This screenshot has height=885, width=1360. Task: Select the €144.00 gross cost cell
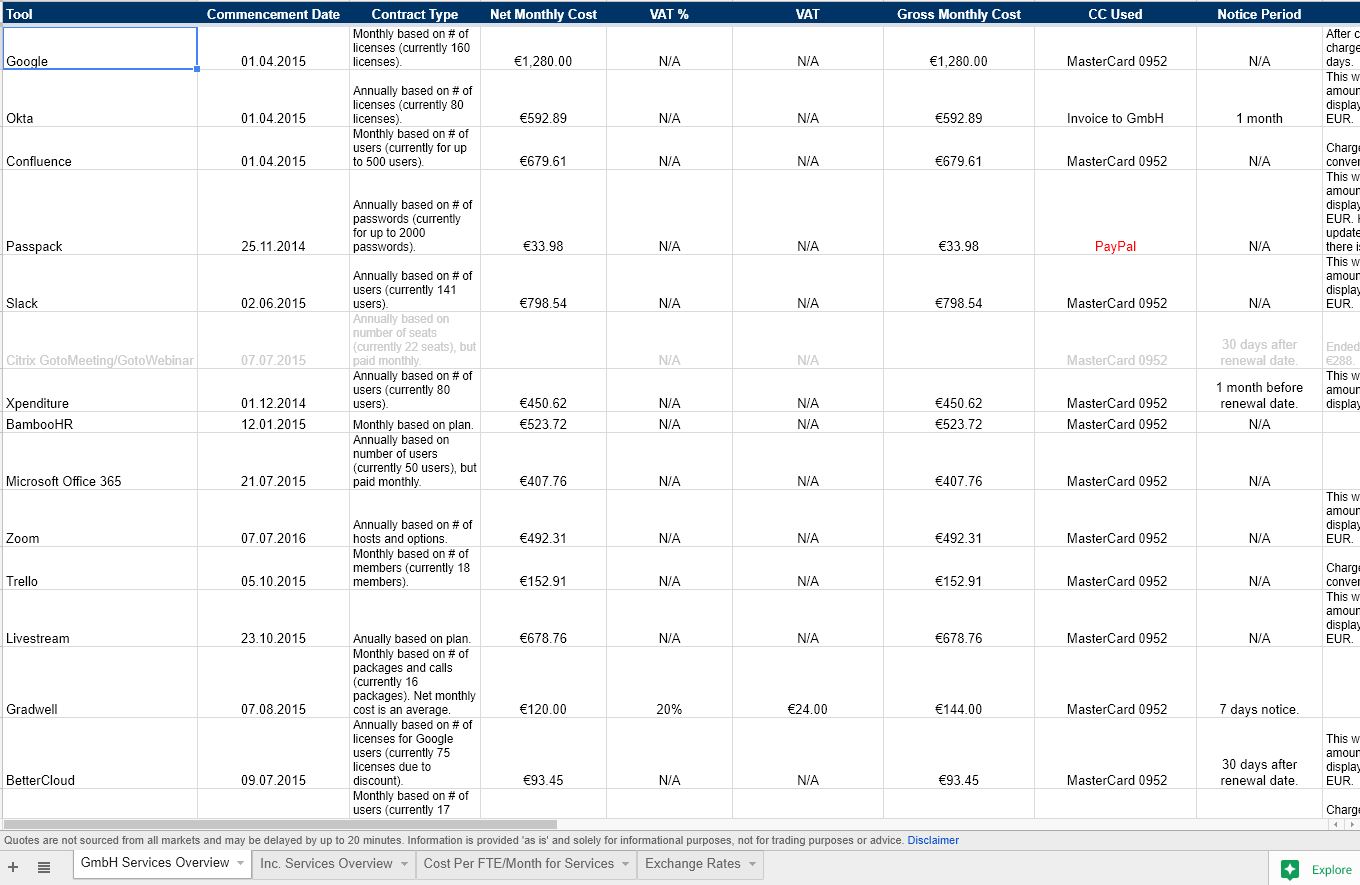(959, 682)
